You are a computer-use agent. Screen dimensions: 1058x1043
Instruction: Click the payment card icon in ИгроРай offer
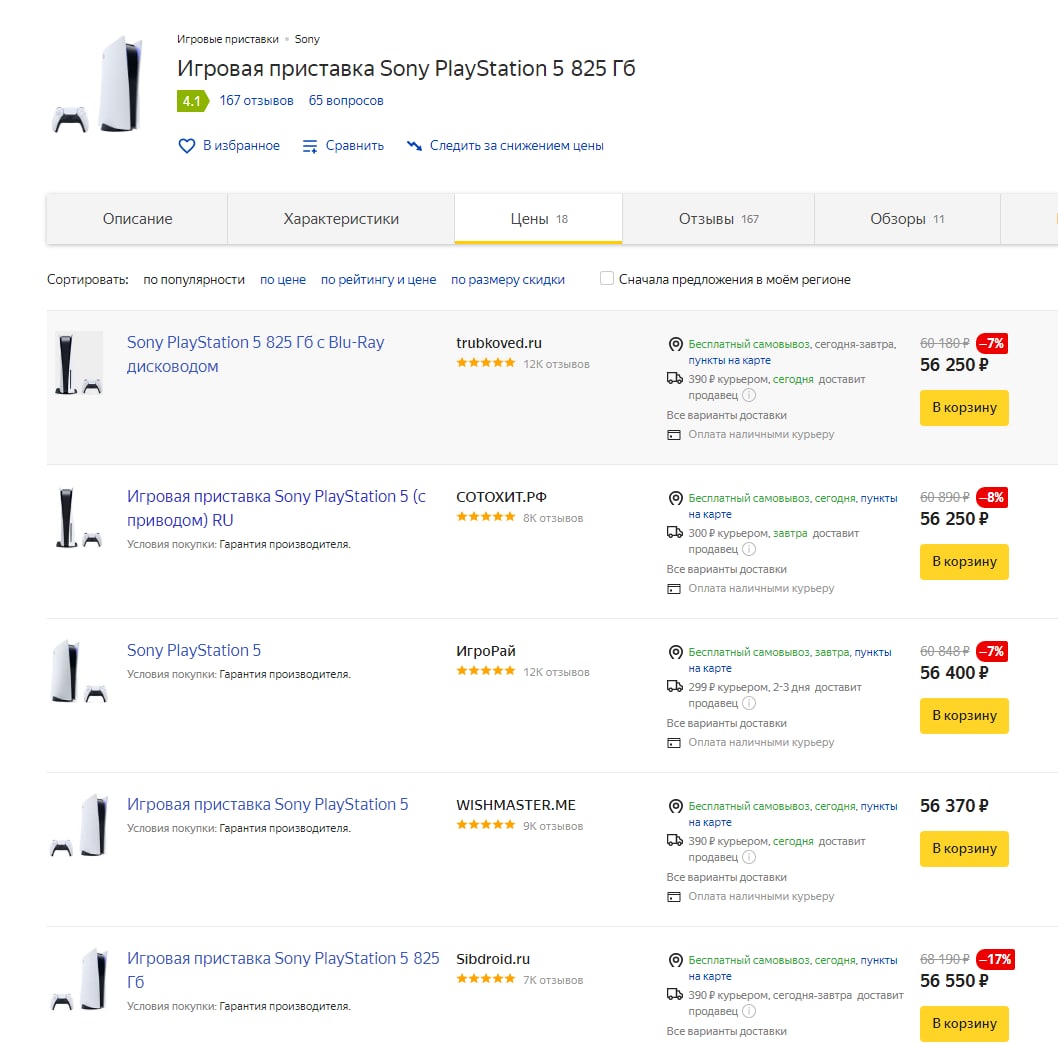click(674, 743)
